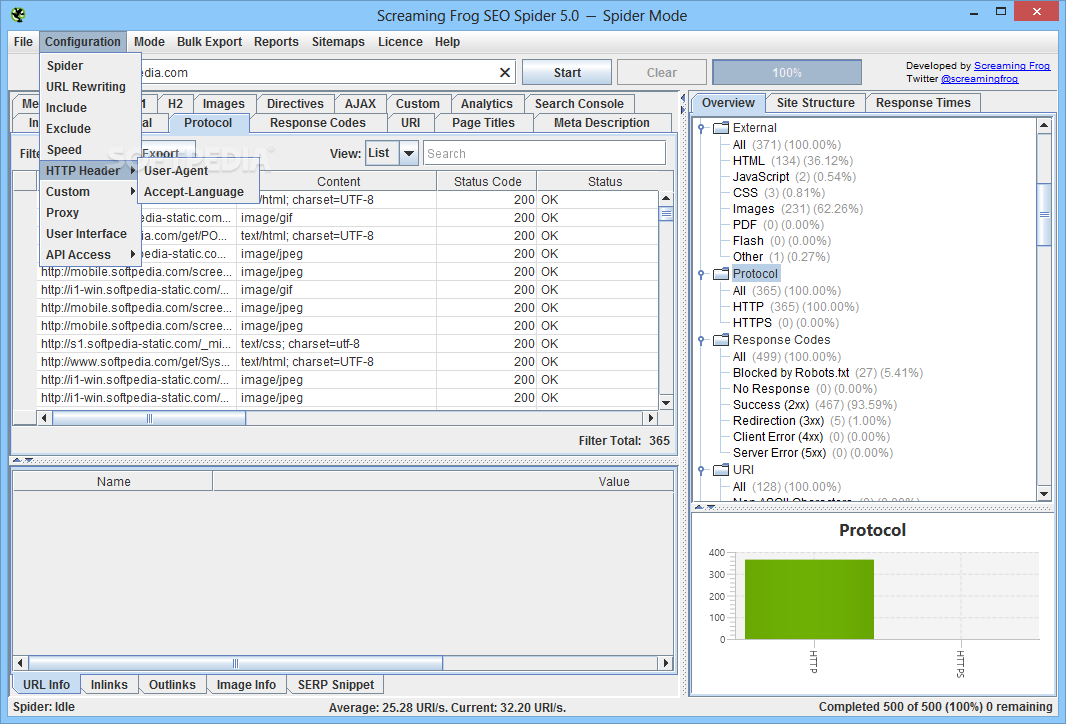Clear the URL field with the X icon
Image resolution: width=1066 pixels, height=724 pixels.
504,73
